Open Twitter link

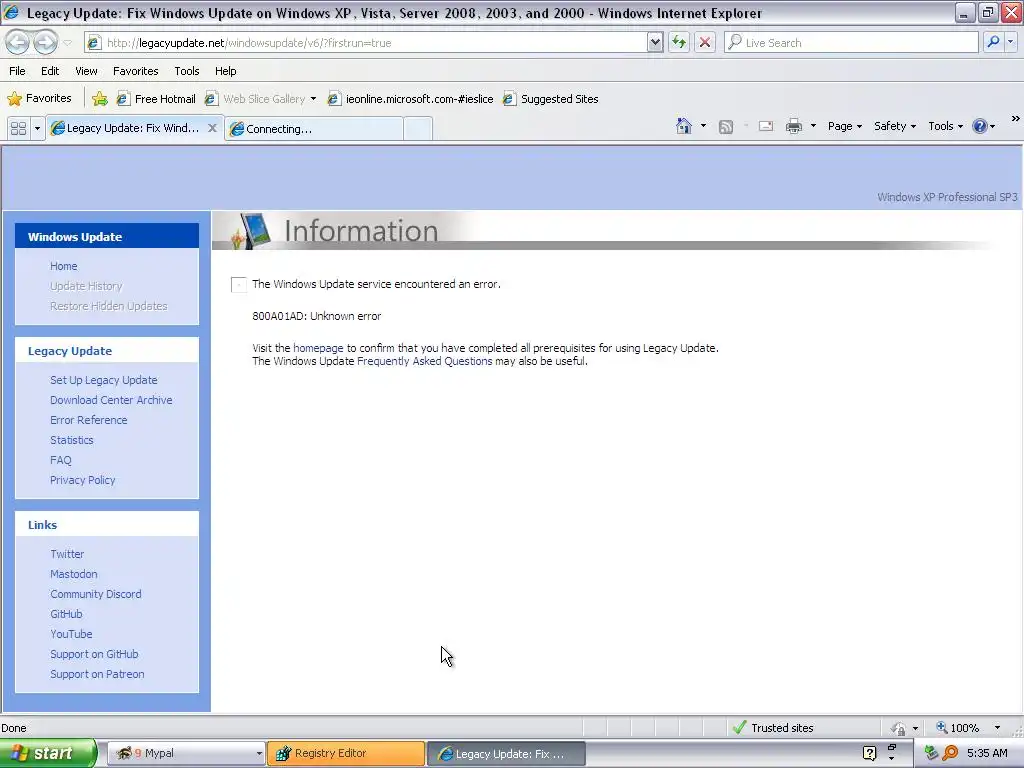point(67,554)
